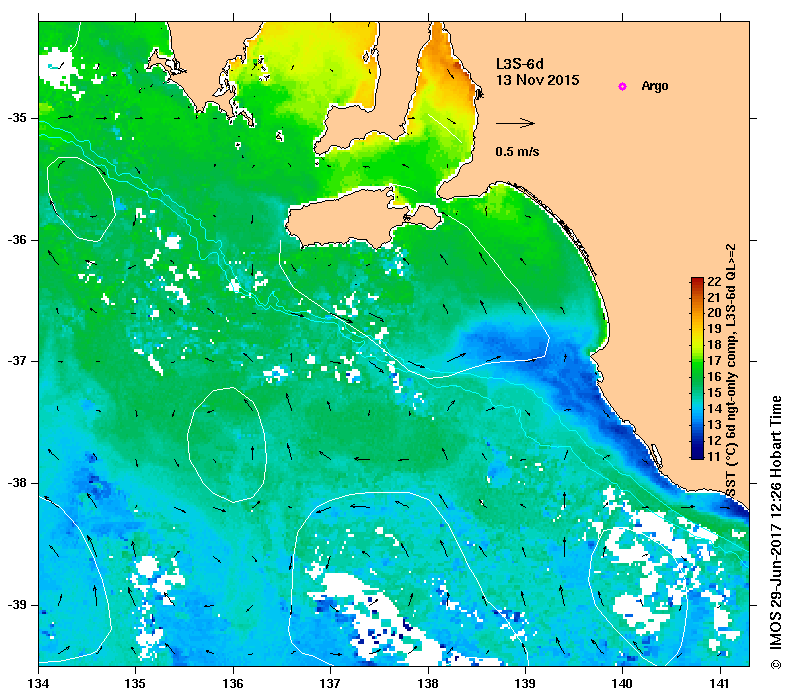Click latitude label '-37'
The height and width of the screenshot is (700, 791).
(x=17, y=361)
